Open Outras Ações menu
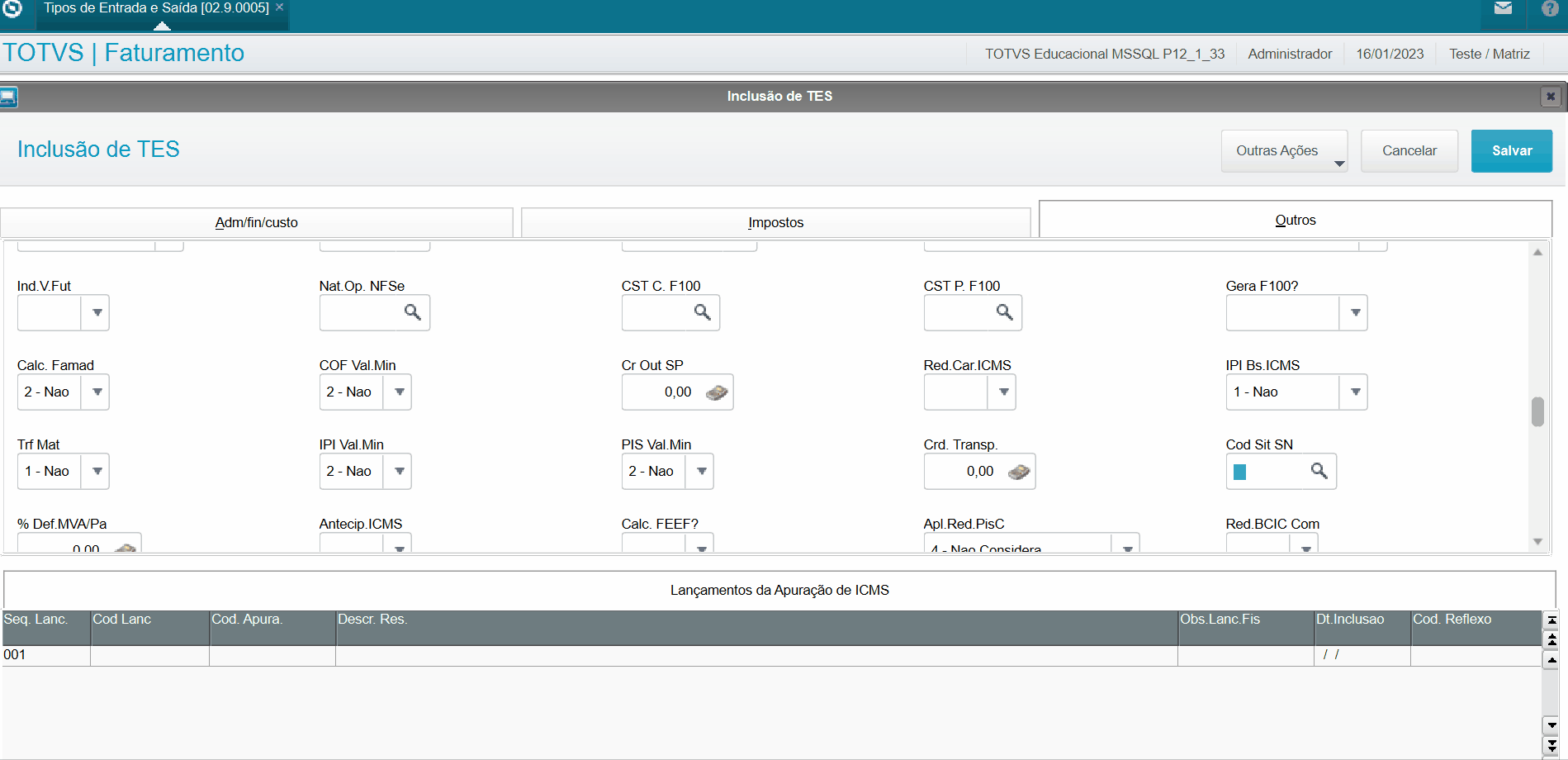The image size is (1568, 760). (x=1284, y=151)
